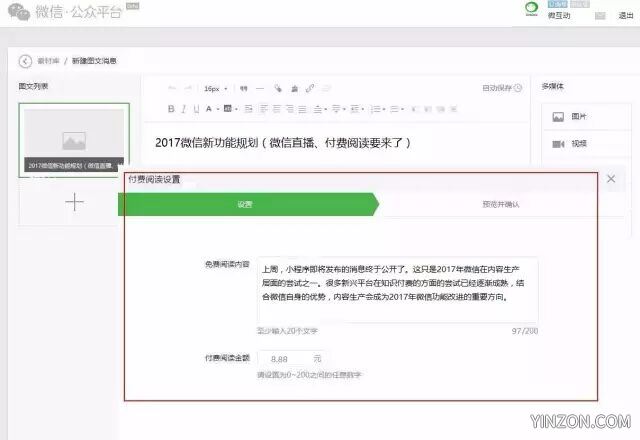Insert a blockquote with the quote icon
640x440 pixels.
pyautogui.click(x=244, y=88)
